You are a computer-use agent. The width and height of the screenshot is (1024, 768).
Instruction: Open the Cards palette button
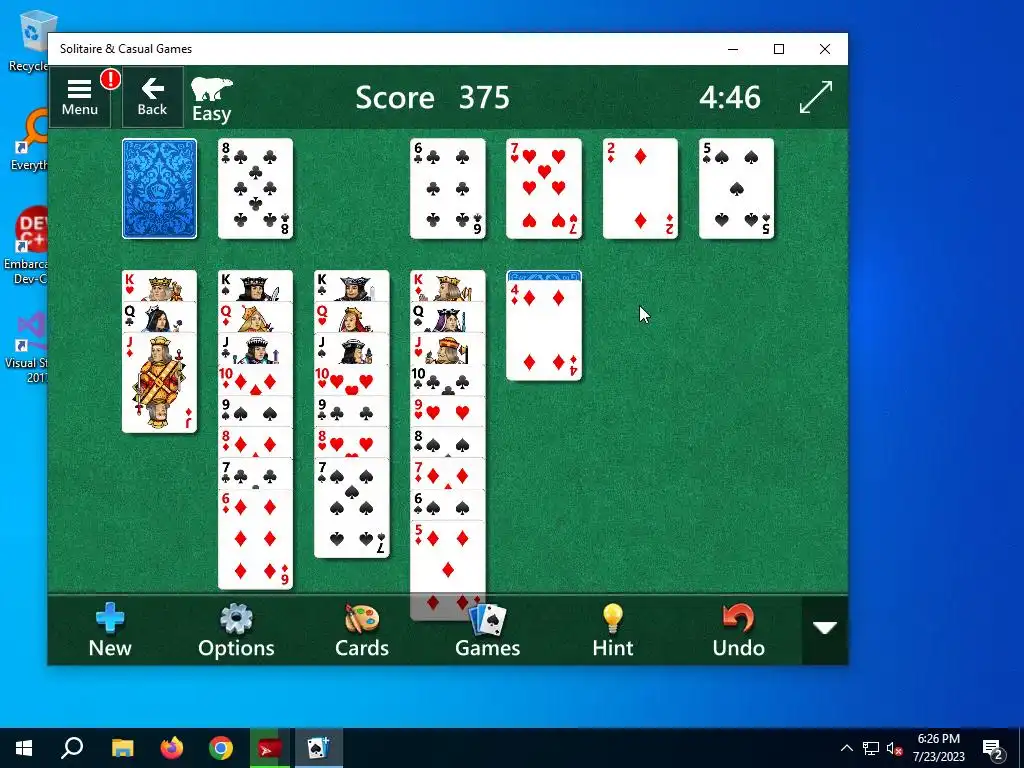[362, 630]
